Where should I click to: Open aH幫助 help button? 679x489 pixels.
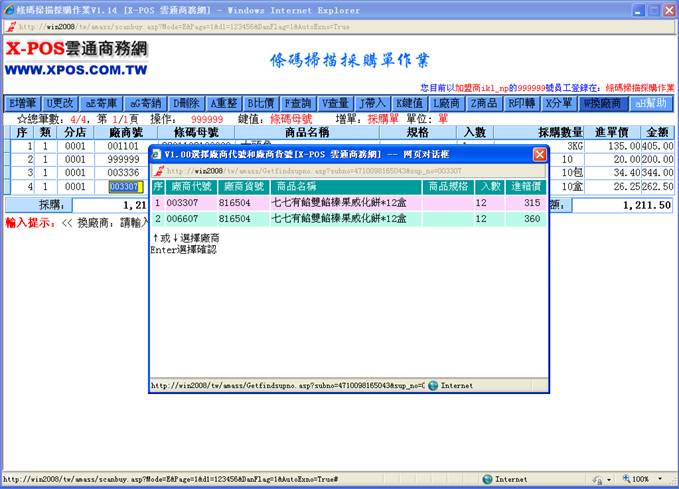pos(651,103)
